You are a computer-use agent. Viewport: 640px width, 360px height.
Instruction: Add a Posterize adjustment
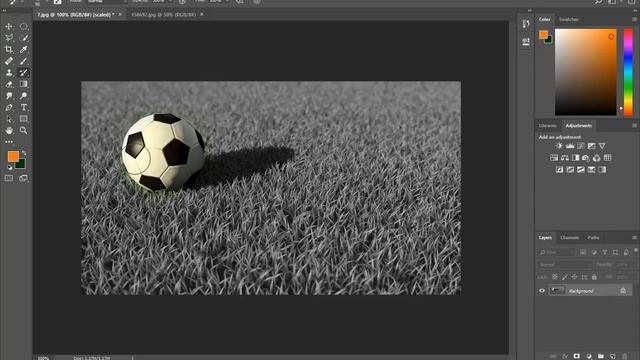point(570,170)
